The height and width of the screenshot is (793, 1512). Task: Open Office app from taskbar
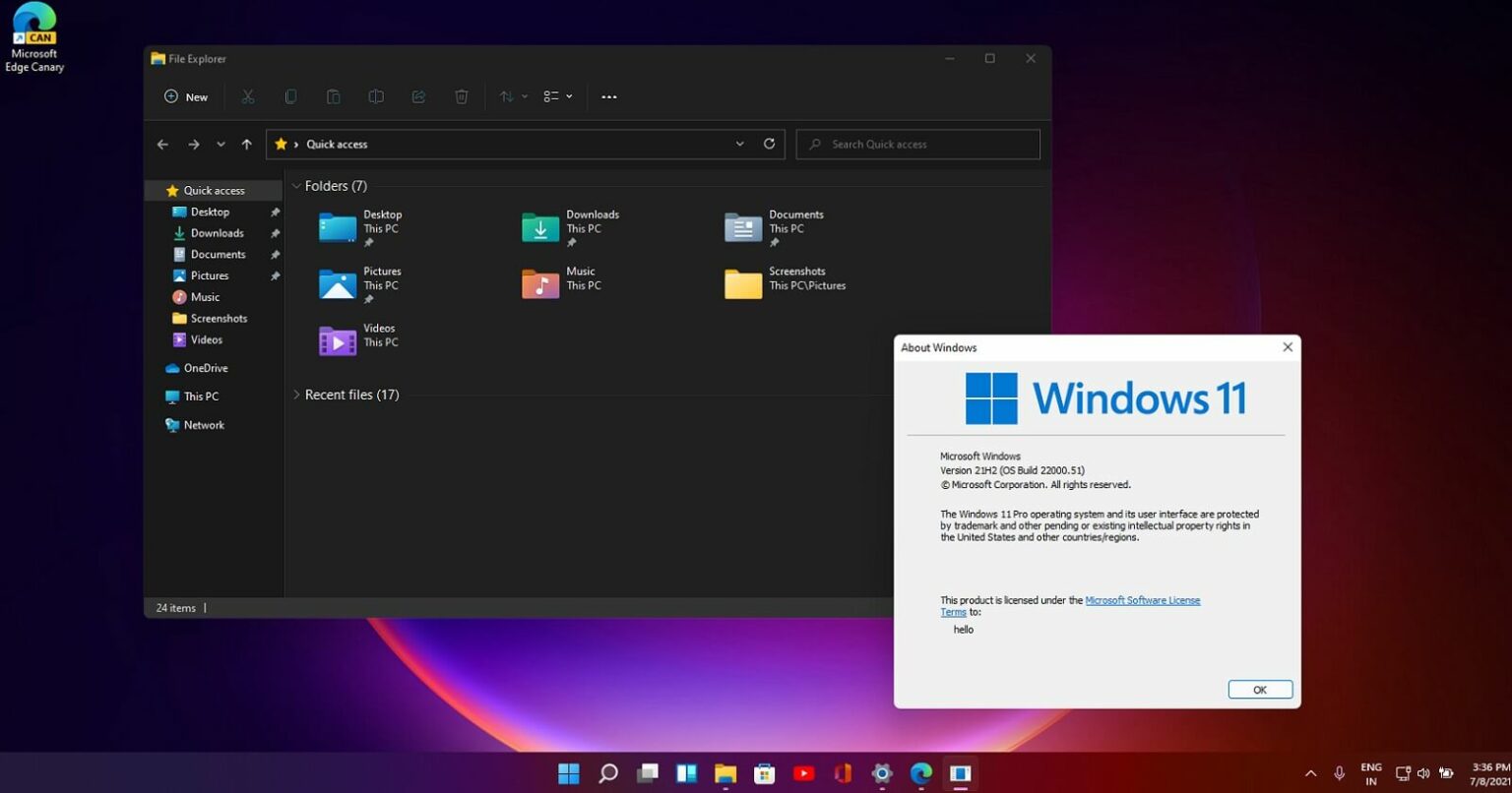pyautogui.click(x=843, y=773)
